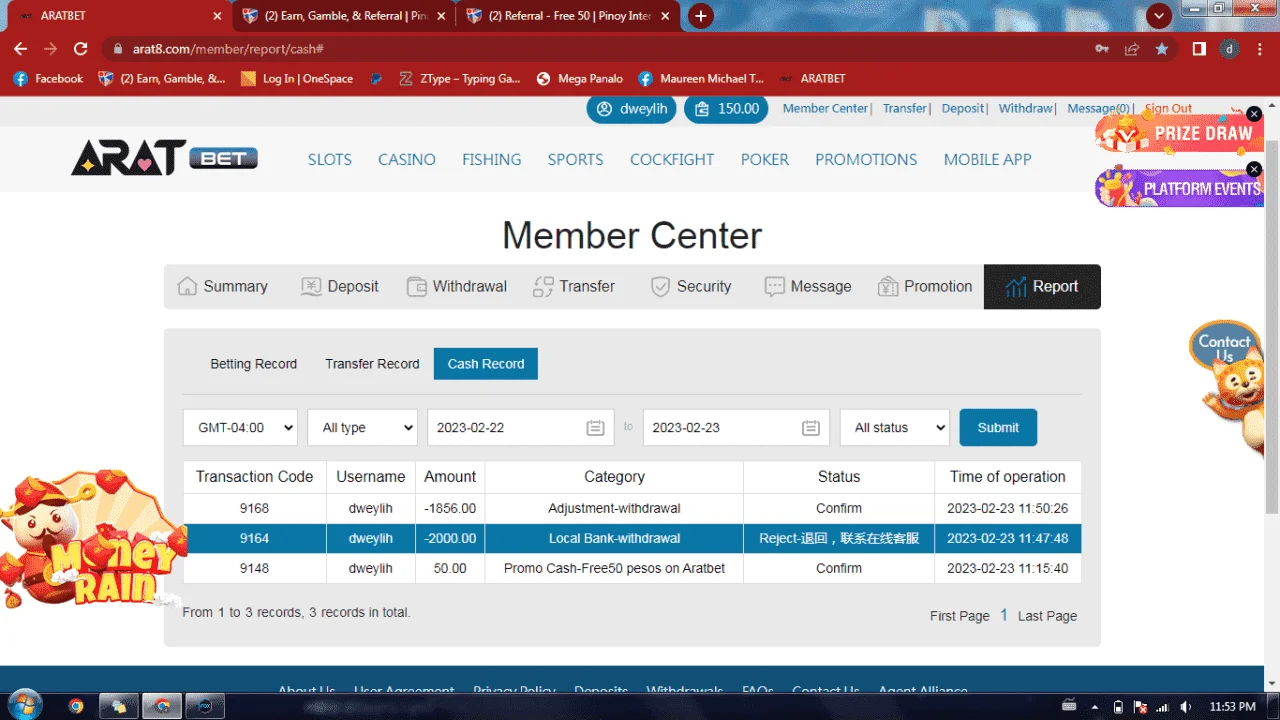The width and height of the screenshot is (1280, 720).
Task: Open the Prize Draw promo banner
Action: (x=1180, y=132)
